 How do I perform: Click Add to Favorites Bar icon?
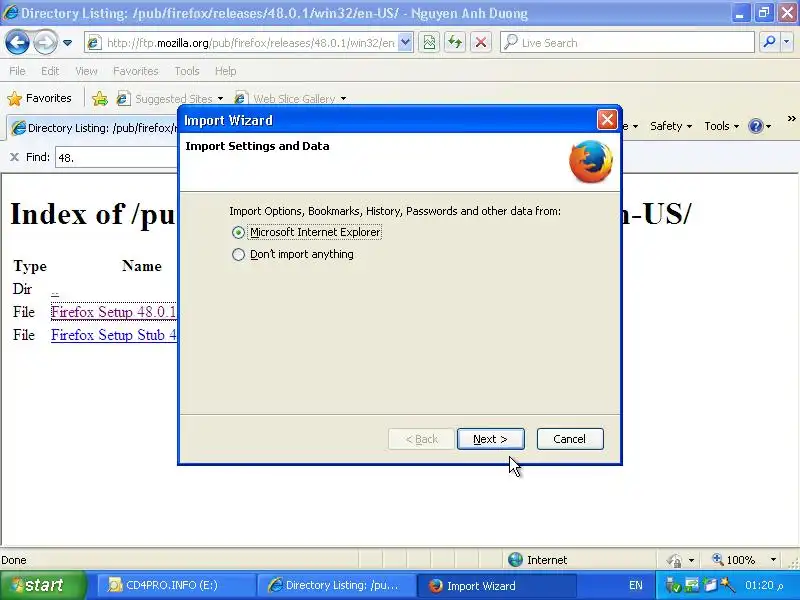click(x=100, y=98)
